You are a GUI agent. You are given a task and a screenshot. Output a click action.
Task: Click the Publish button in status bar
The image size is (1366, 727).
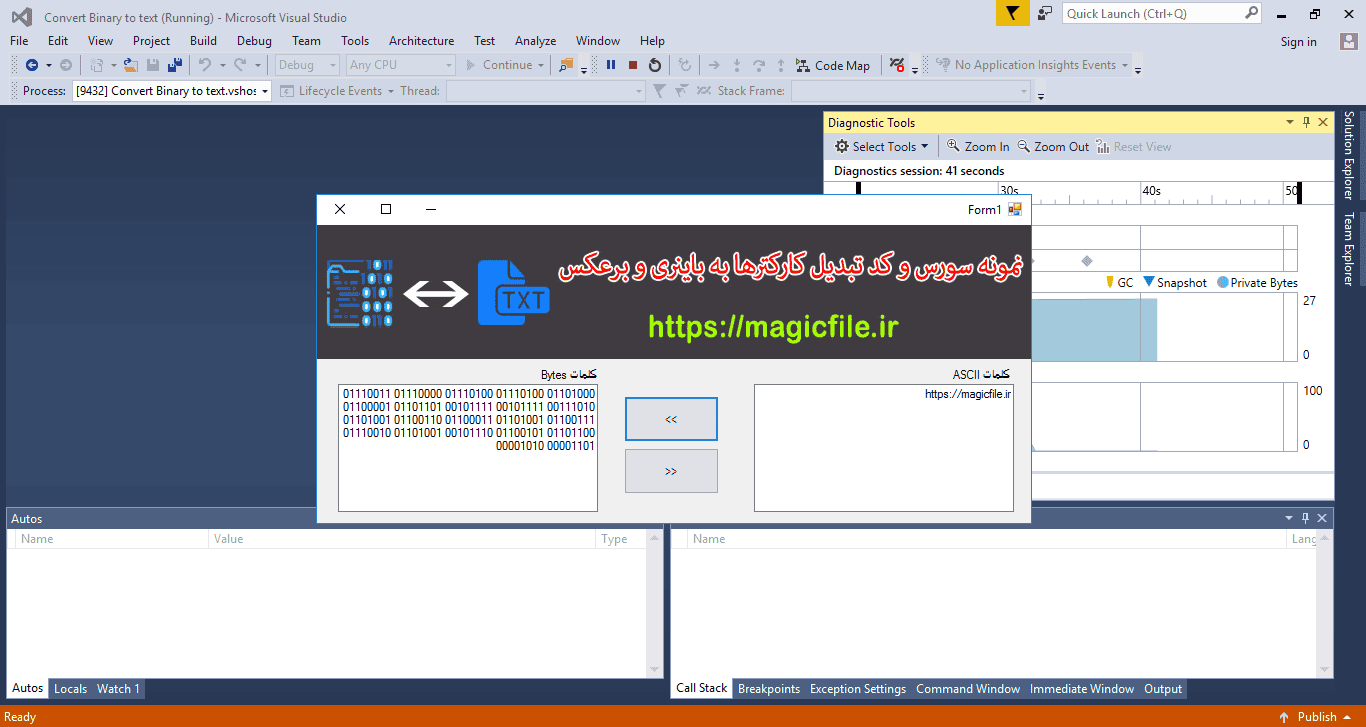pyautogui.click(x=1317, y=717)
